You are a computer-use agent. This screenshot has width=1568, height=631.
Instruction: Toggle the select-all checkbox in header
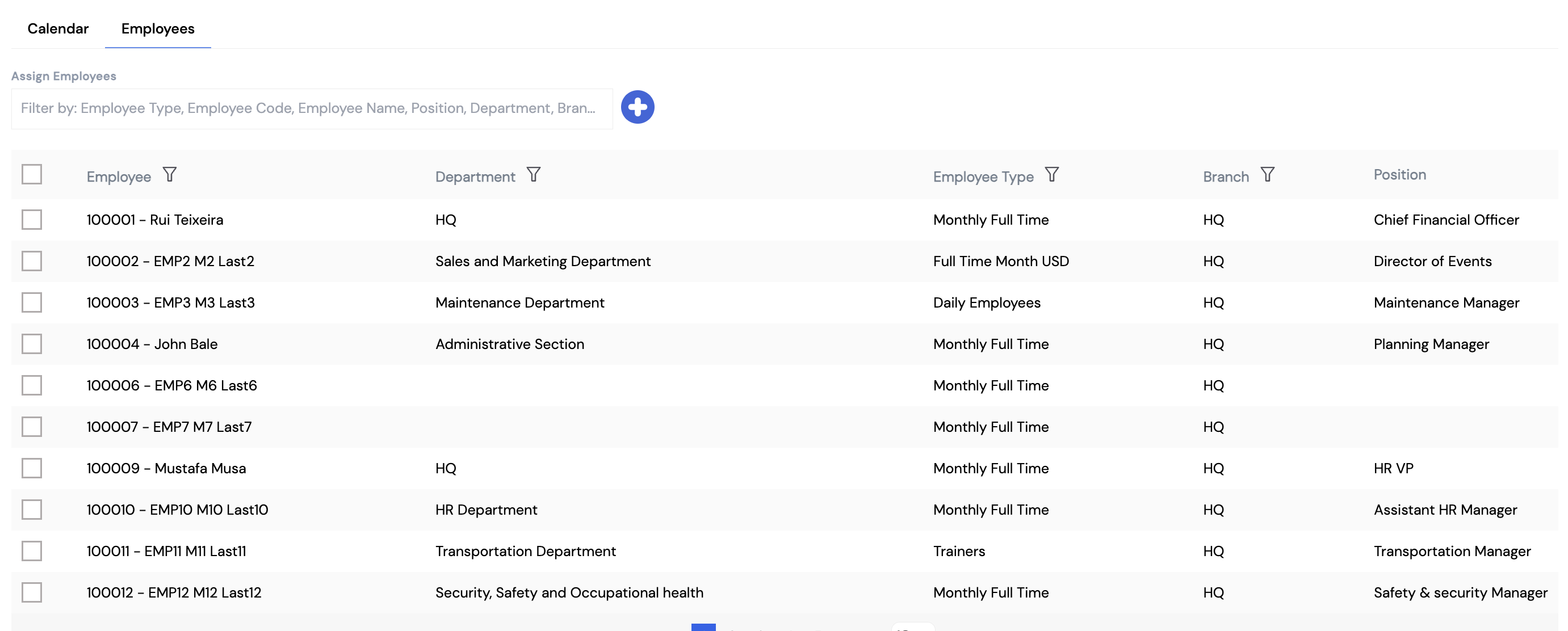[32, 174]
